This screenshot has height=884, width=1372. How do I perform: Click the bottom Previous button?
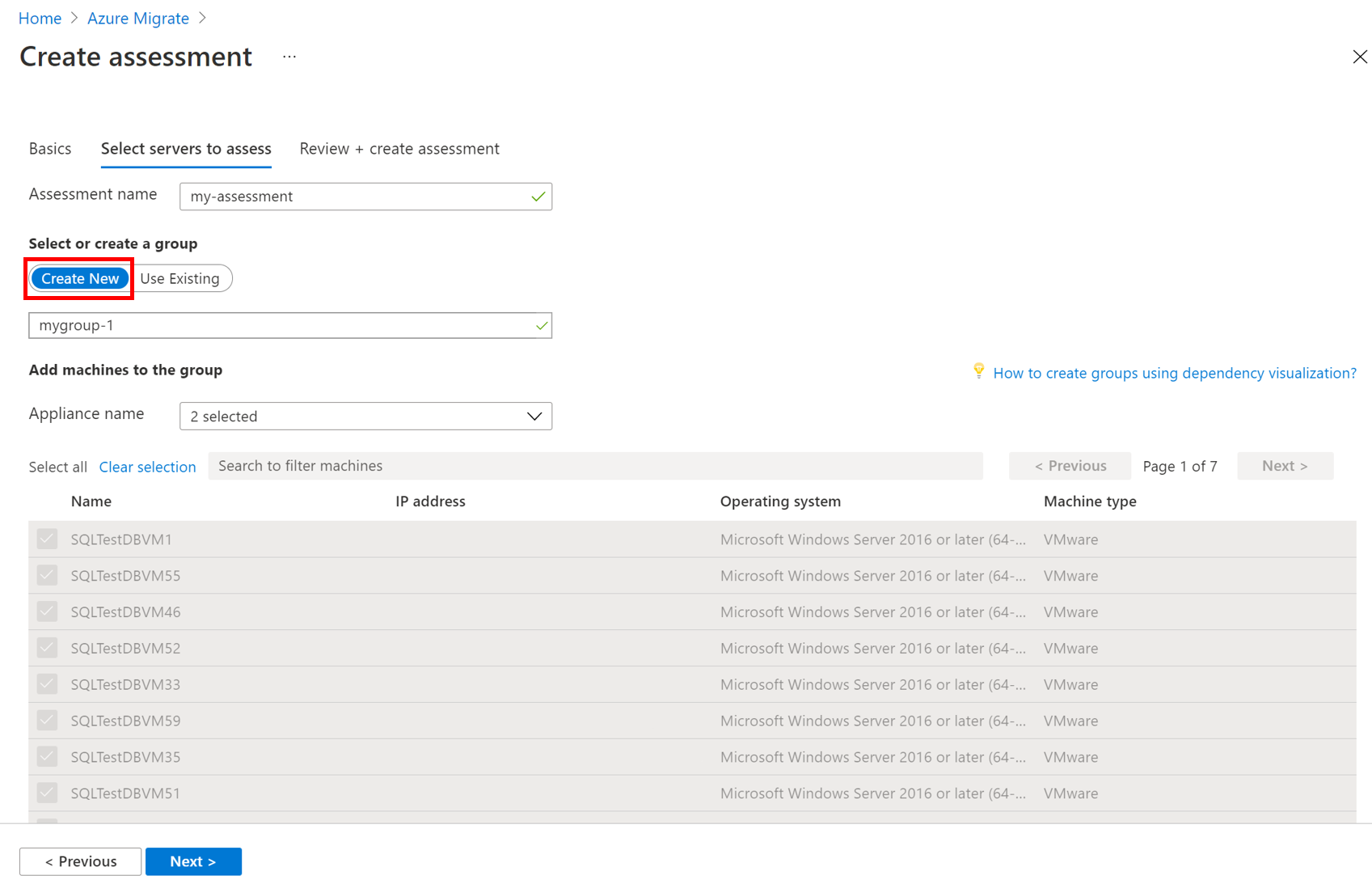(81, 861)
